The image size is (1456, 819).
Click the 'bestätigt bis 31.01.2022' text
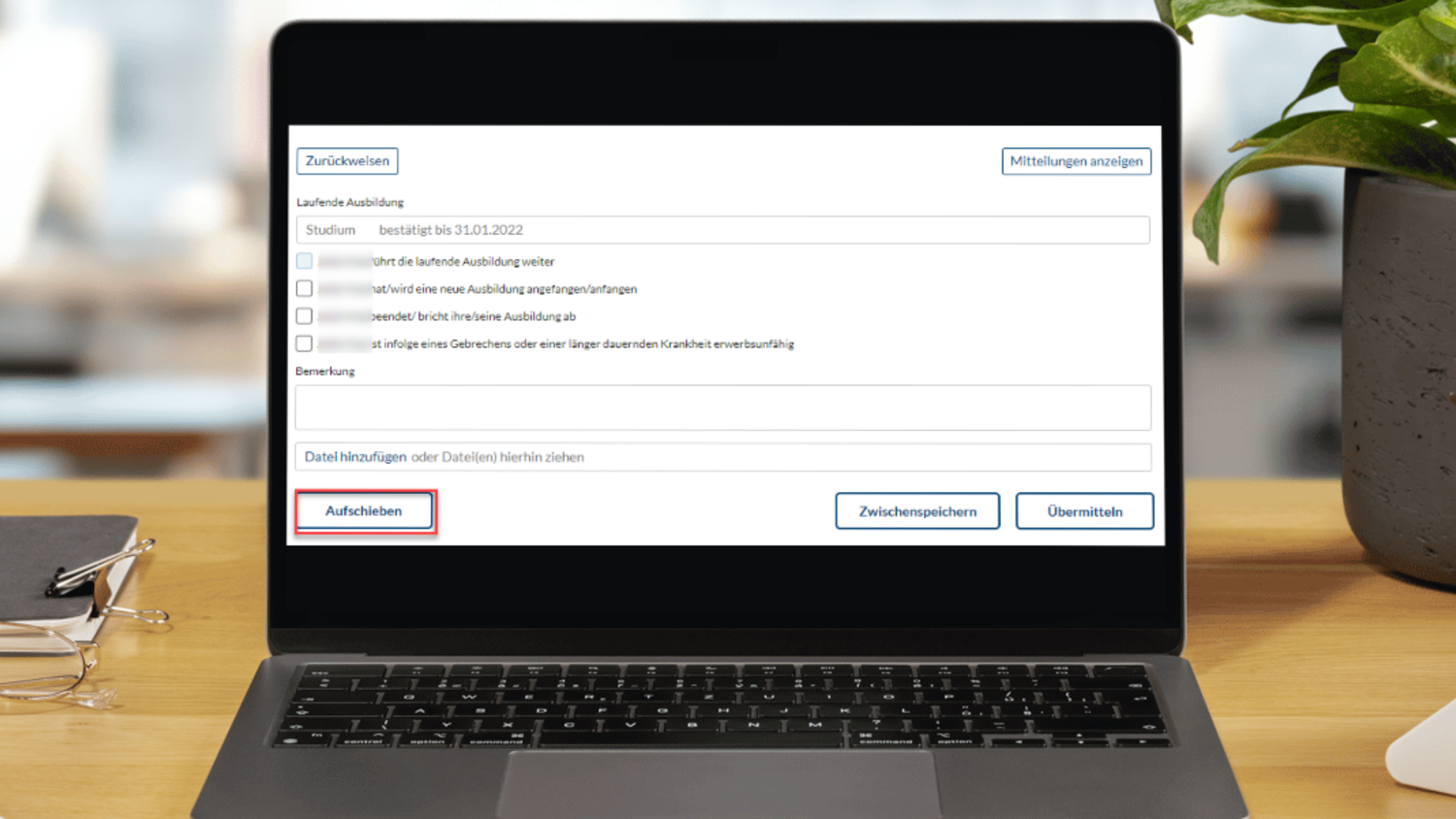tap(450, 230)
